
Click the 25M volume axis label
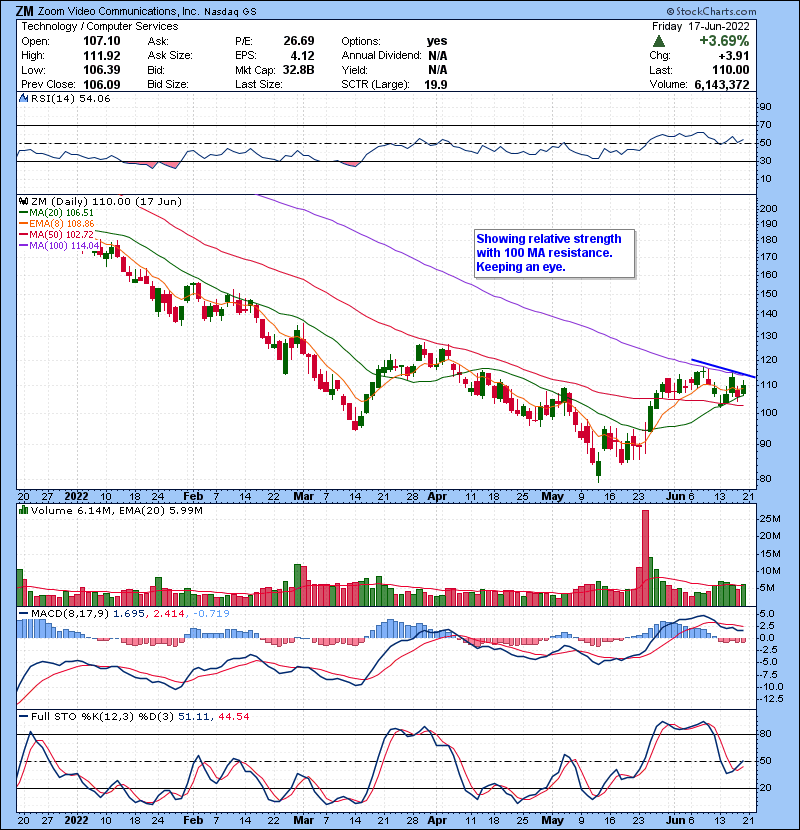tap(770, 519)
